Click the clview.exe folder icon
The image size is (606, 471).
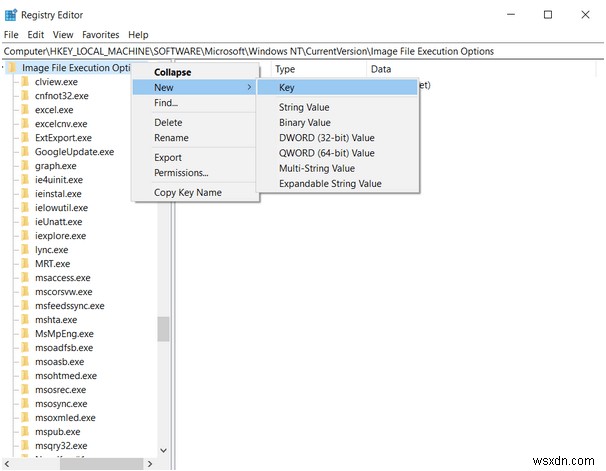point(25,82)
